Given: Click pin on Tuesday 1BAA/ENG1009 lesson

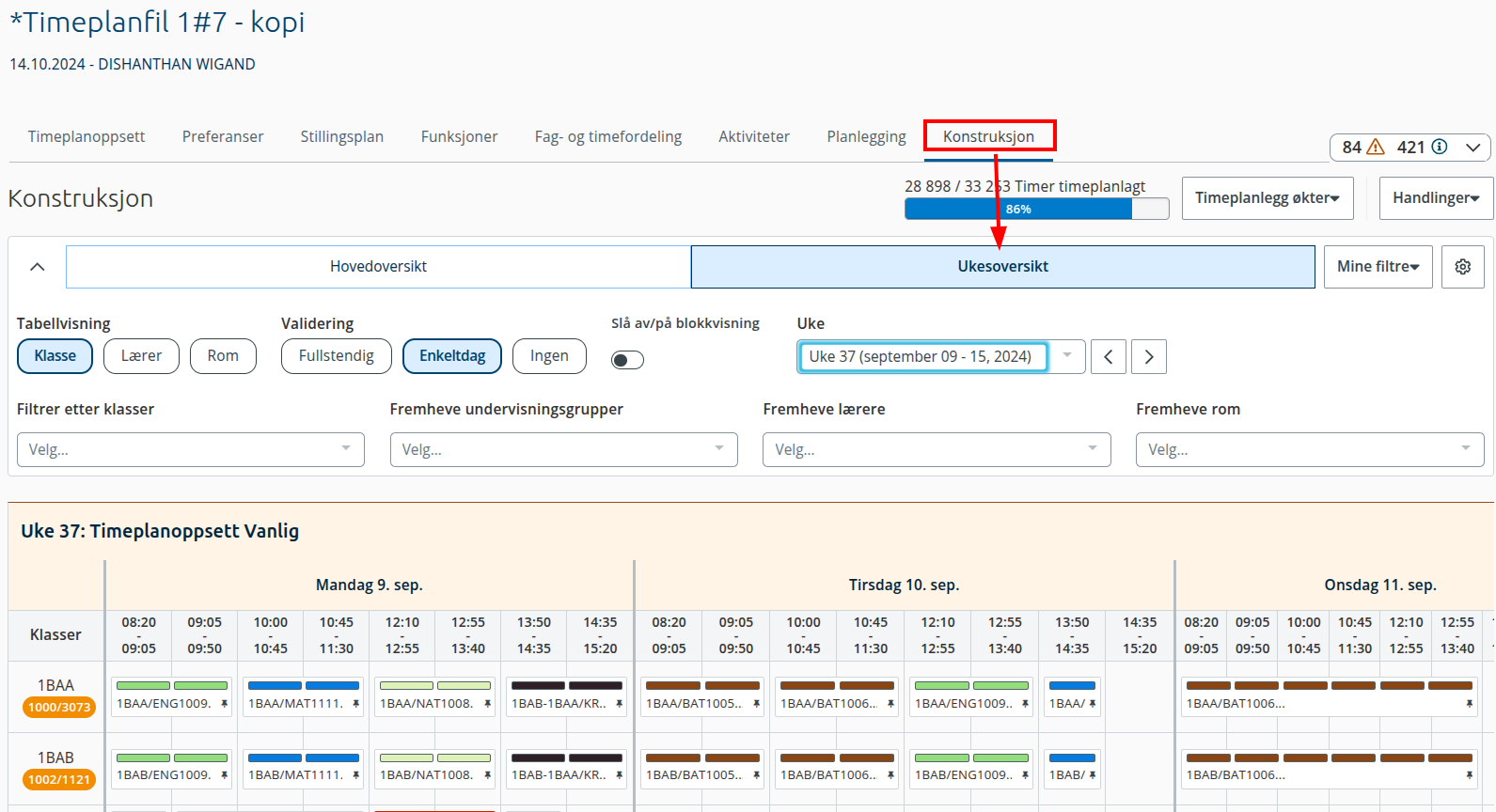Looking at the screenshot, I should 1025,704.
